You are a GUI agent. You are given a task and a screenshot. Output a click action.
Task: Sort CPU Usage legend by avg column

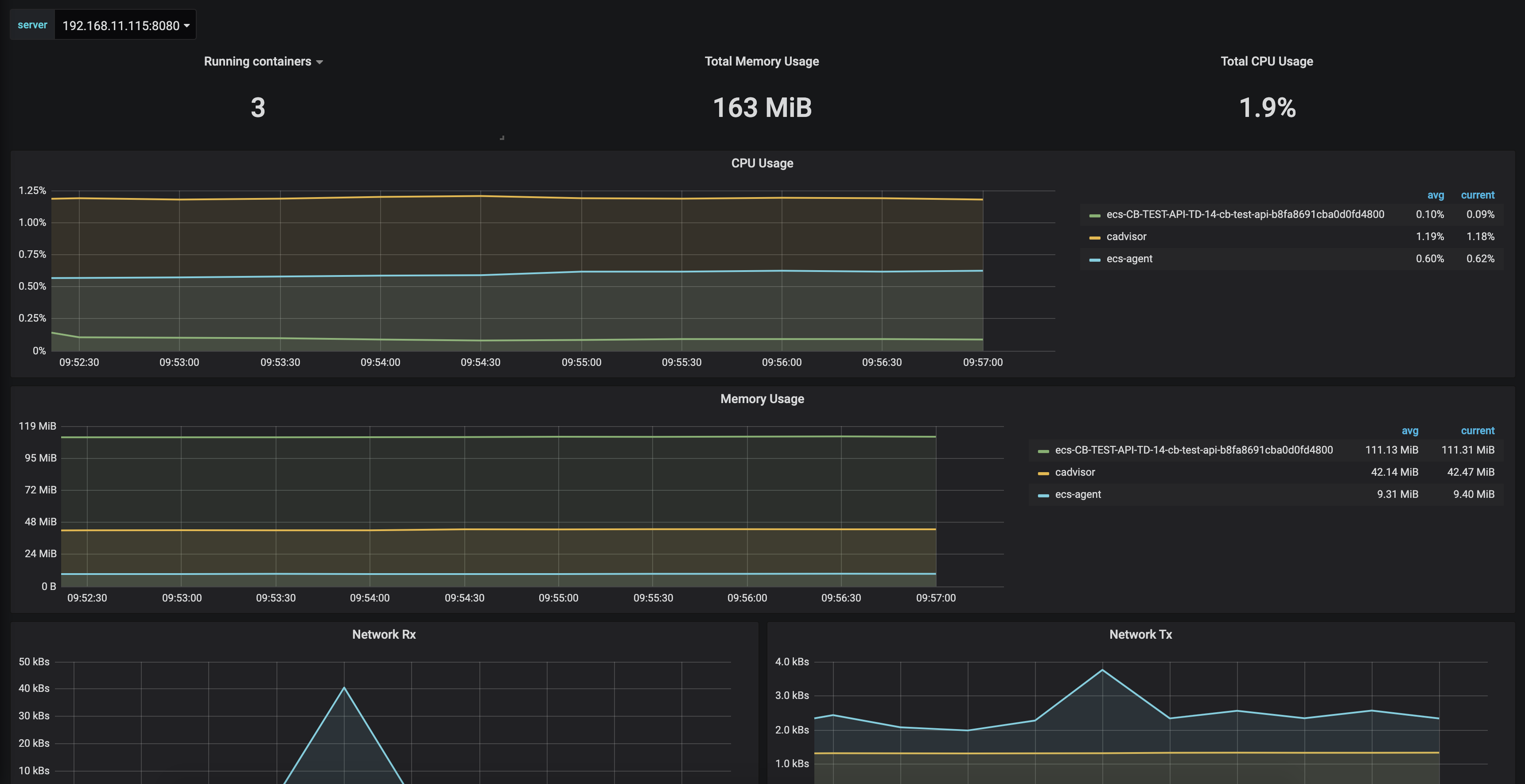point(1435,195)
